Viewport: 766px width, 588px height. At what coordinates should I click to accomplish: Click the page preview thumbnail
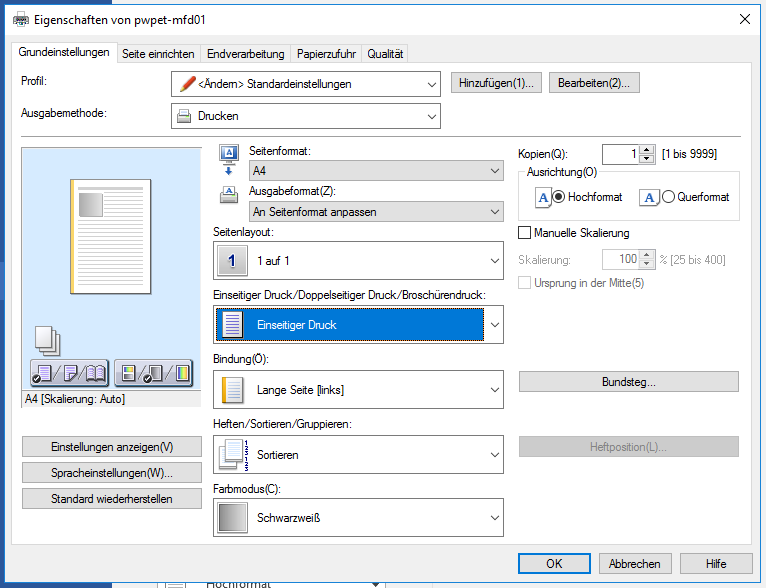point(110,235)
